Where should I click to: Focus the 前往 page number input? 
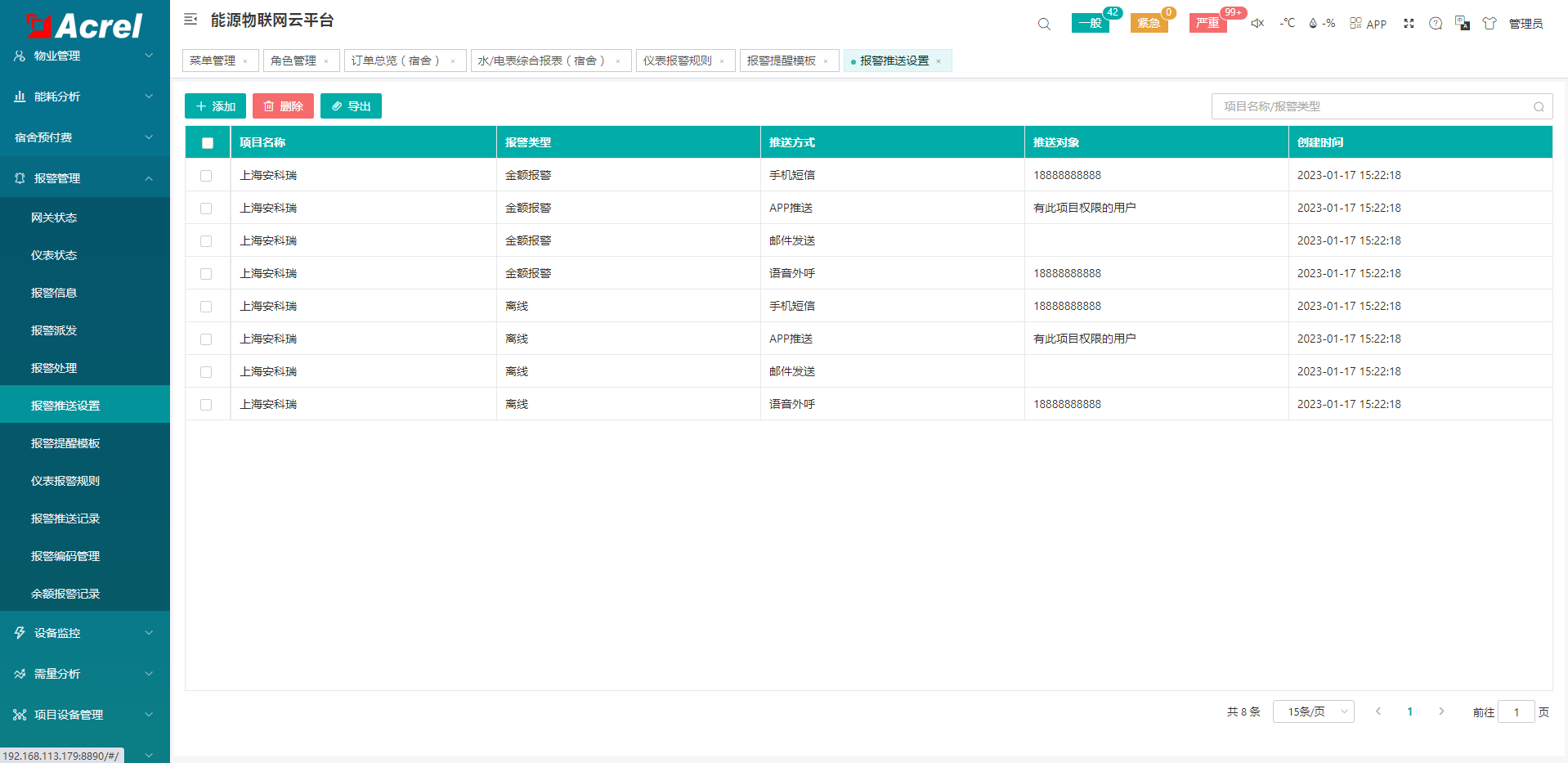pyautogui.click(x=1516, y=711)
